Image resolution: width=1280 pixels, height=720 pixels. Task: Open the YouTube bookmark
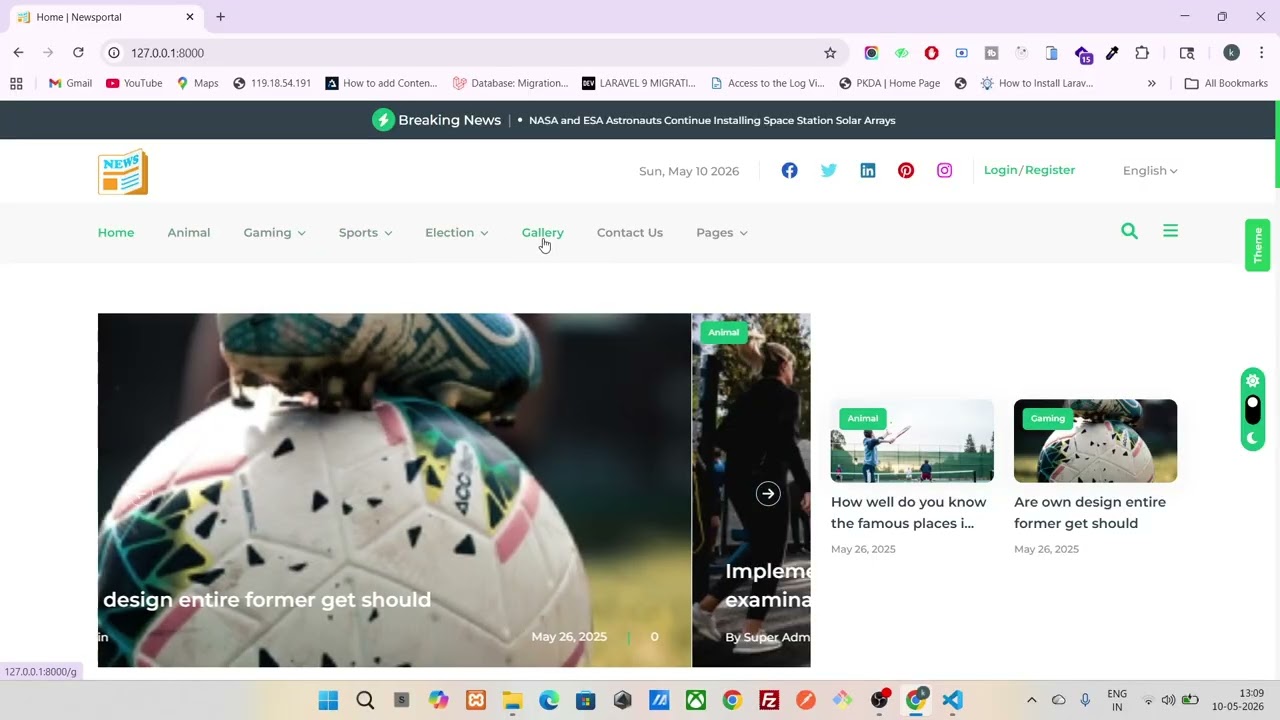tap(134, 83)
